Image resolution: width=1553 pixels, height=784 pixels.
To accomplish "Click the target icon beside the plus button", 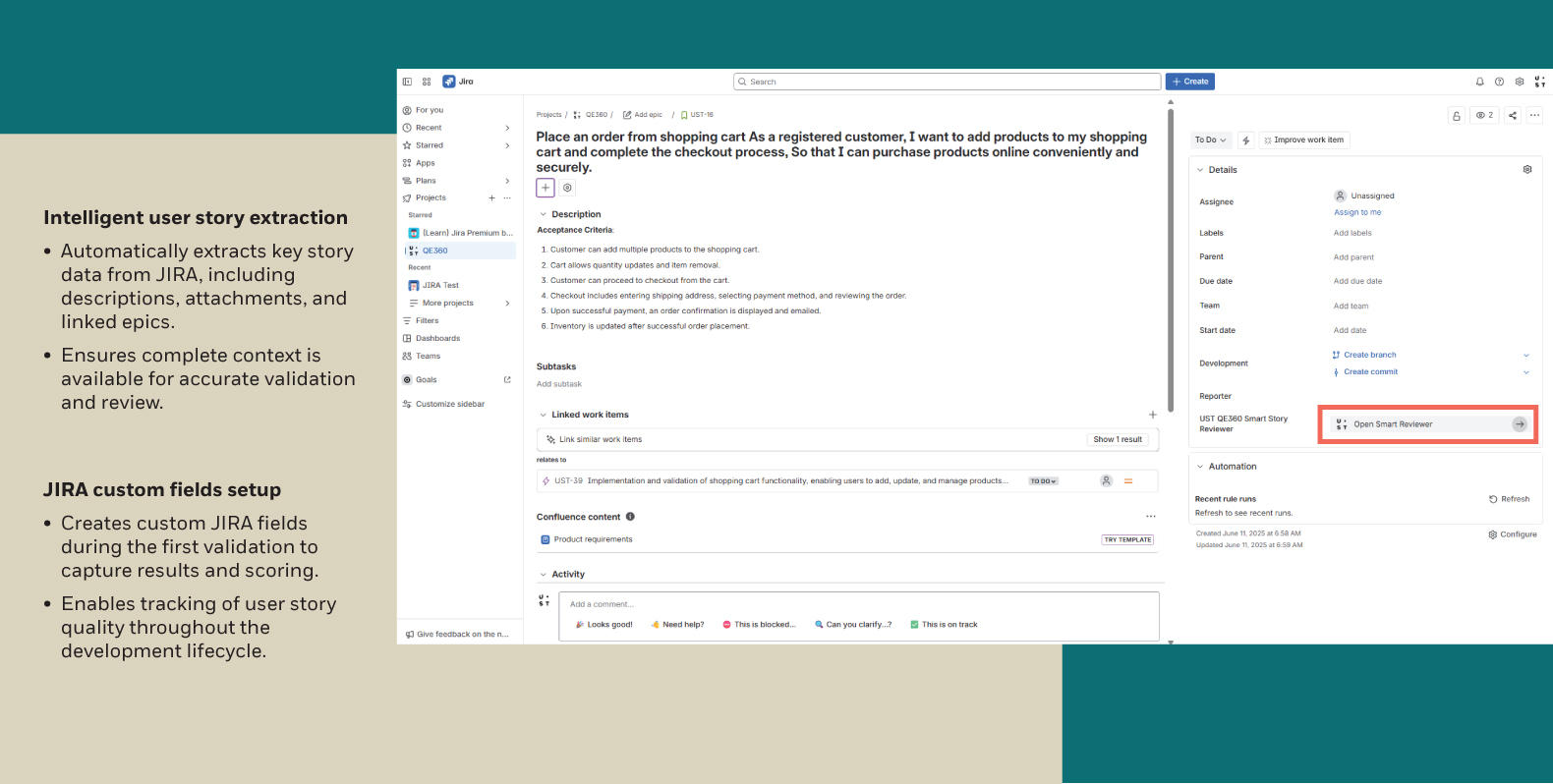I will tap(567, 188).
